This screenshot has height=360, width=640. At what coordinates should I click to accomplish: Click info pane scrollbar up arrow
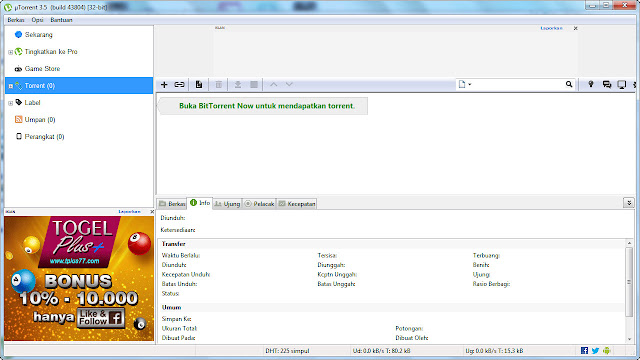coord(629,243)
